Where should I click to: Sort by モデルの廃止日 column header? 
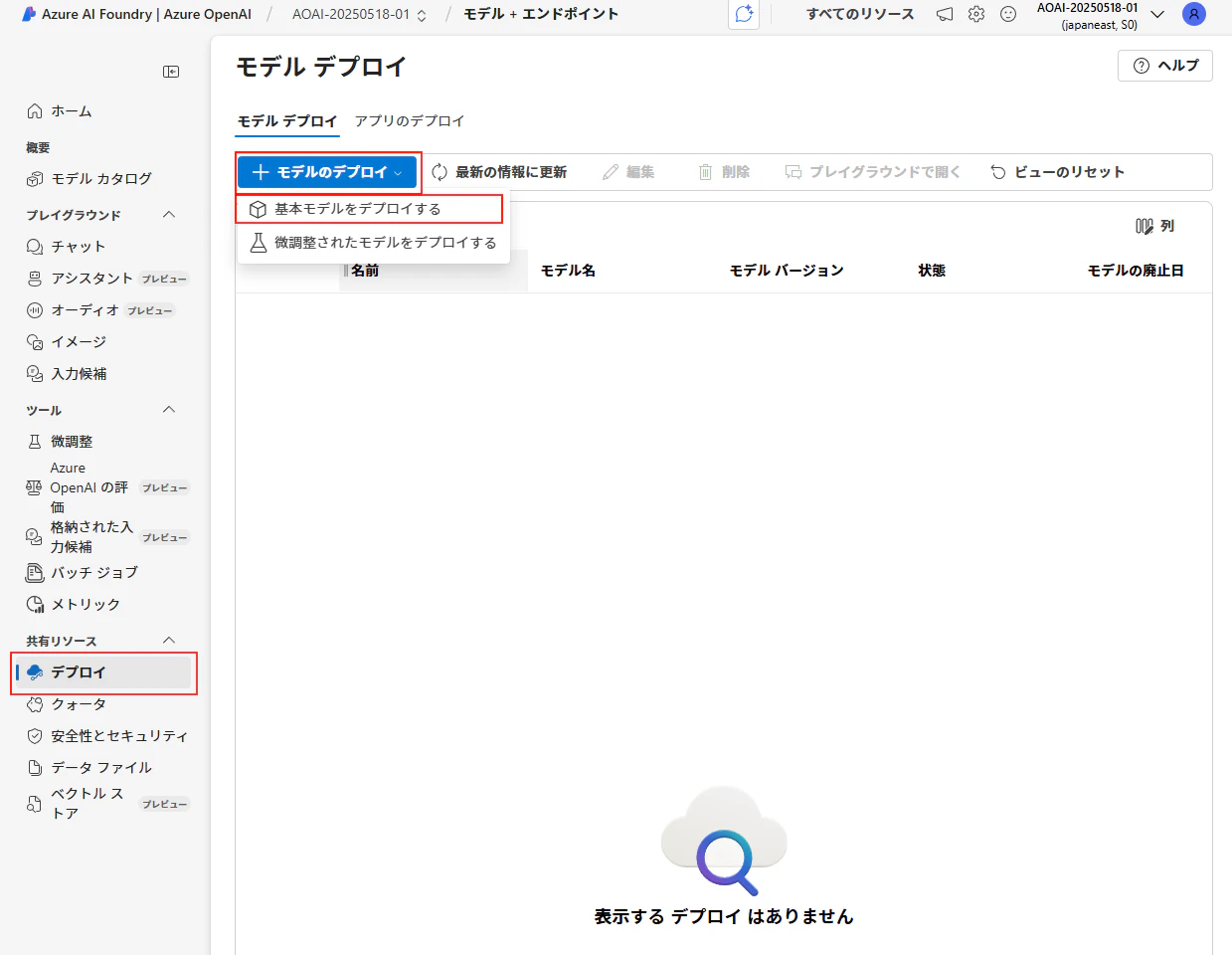[x=1136, y=271]
